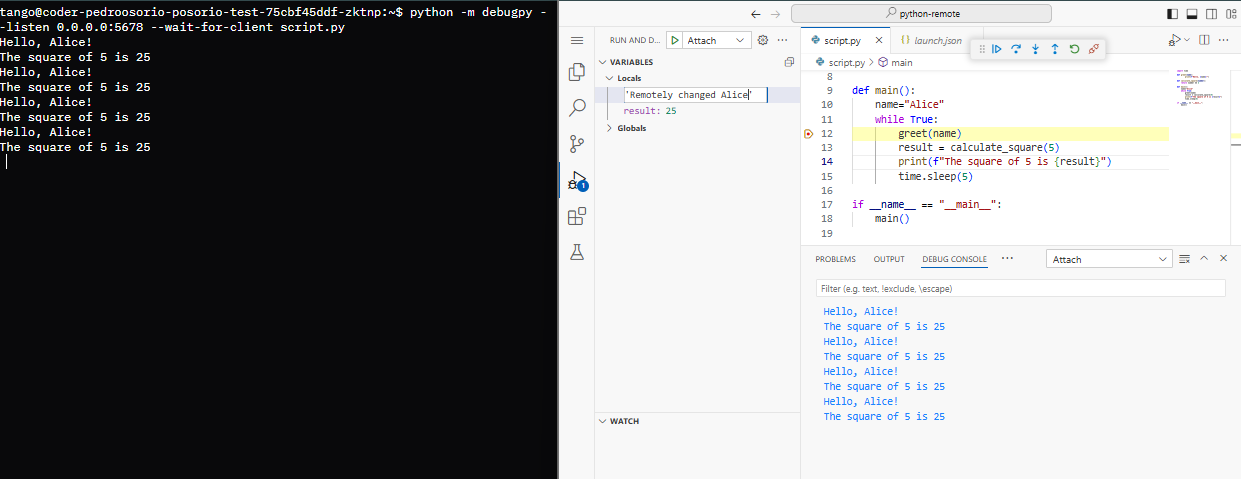Open the Testing flask view
The image size is (1241, 479).
tap(576, 252)
